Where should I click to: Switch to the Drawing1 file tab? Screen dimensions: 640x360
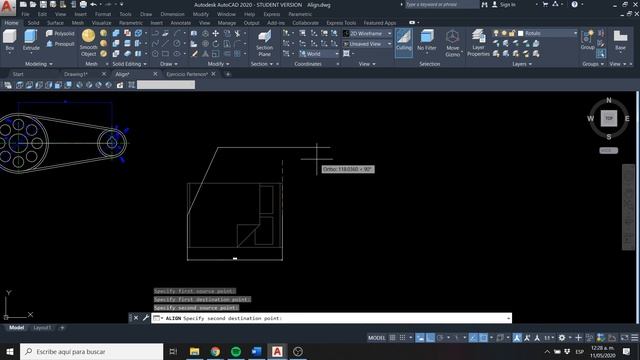76,74
